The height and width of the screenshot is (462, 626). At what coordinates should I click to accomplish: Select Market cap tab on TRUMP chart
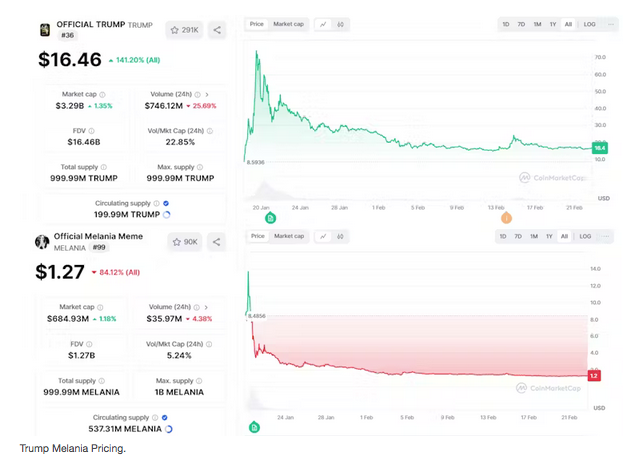tap(288, 24)
